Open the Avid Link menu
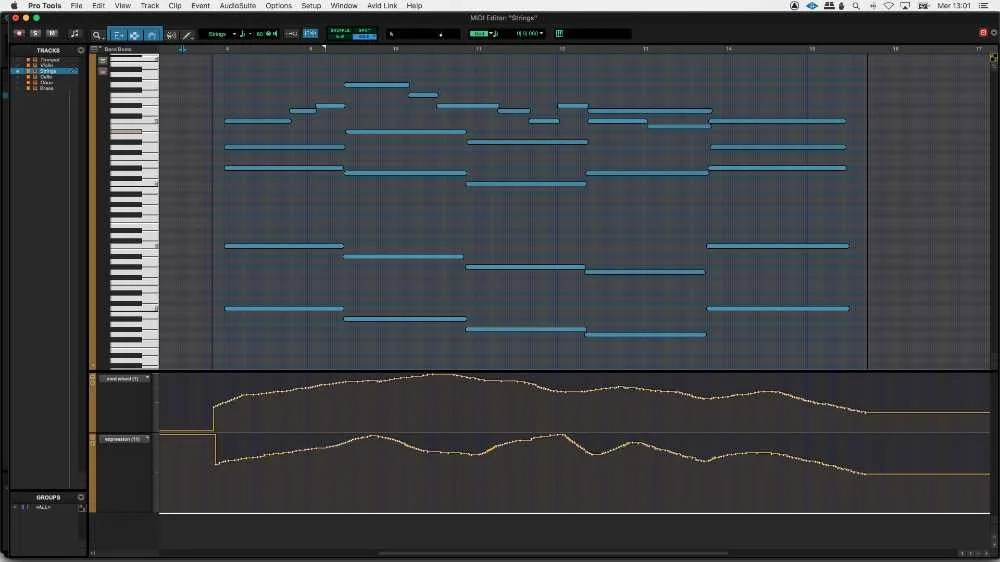 [382, 6]
